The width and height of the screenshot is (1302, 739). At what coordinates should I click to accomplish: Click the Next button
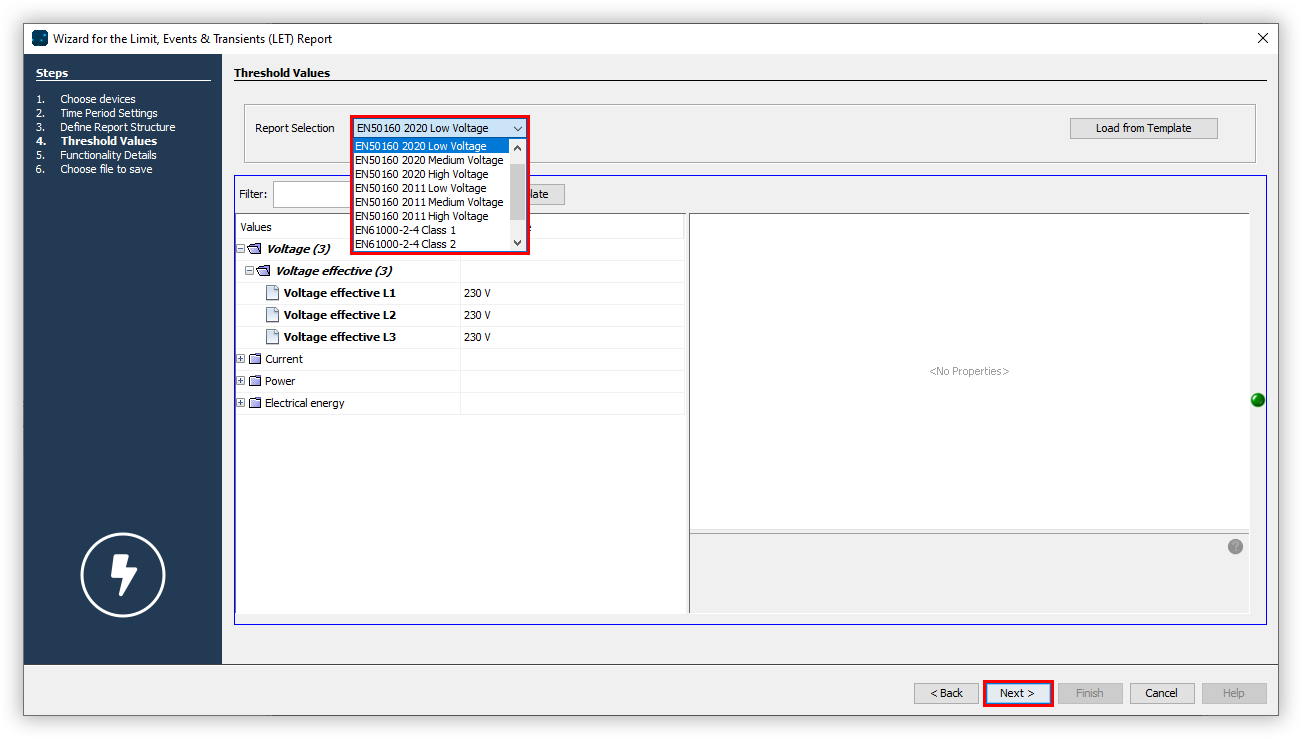1017,693
